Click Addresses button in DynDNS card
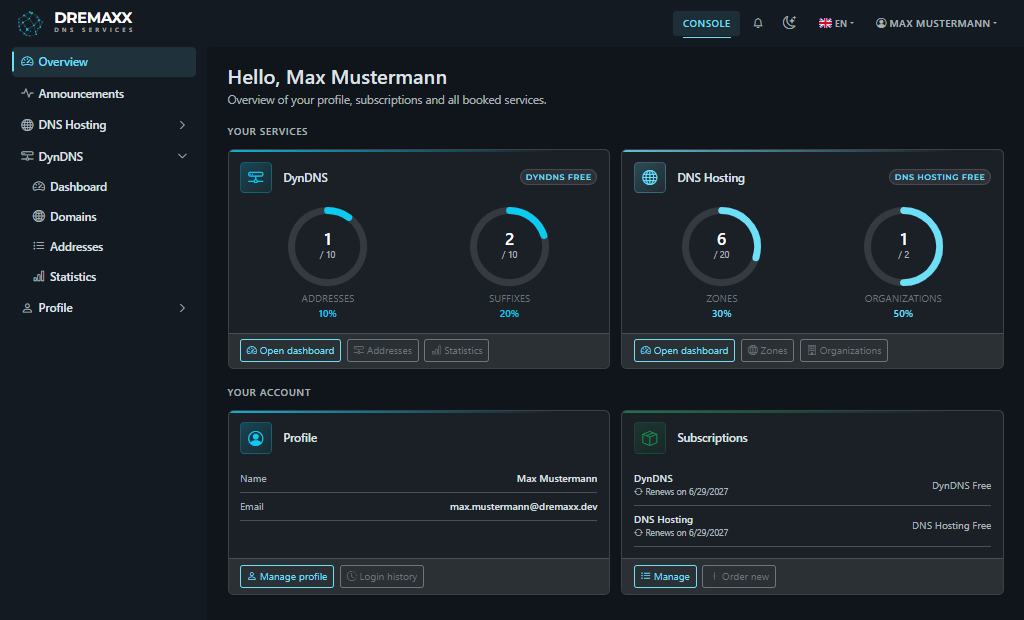 coord(383,350)
